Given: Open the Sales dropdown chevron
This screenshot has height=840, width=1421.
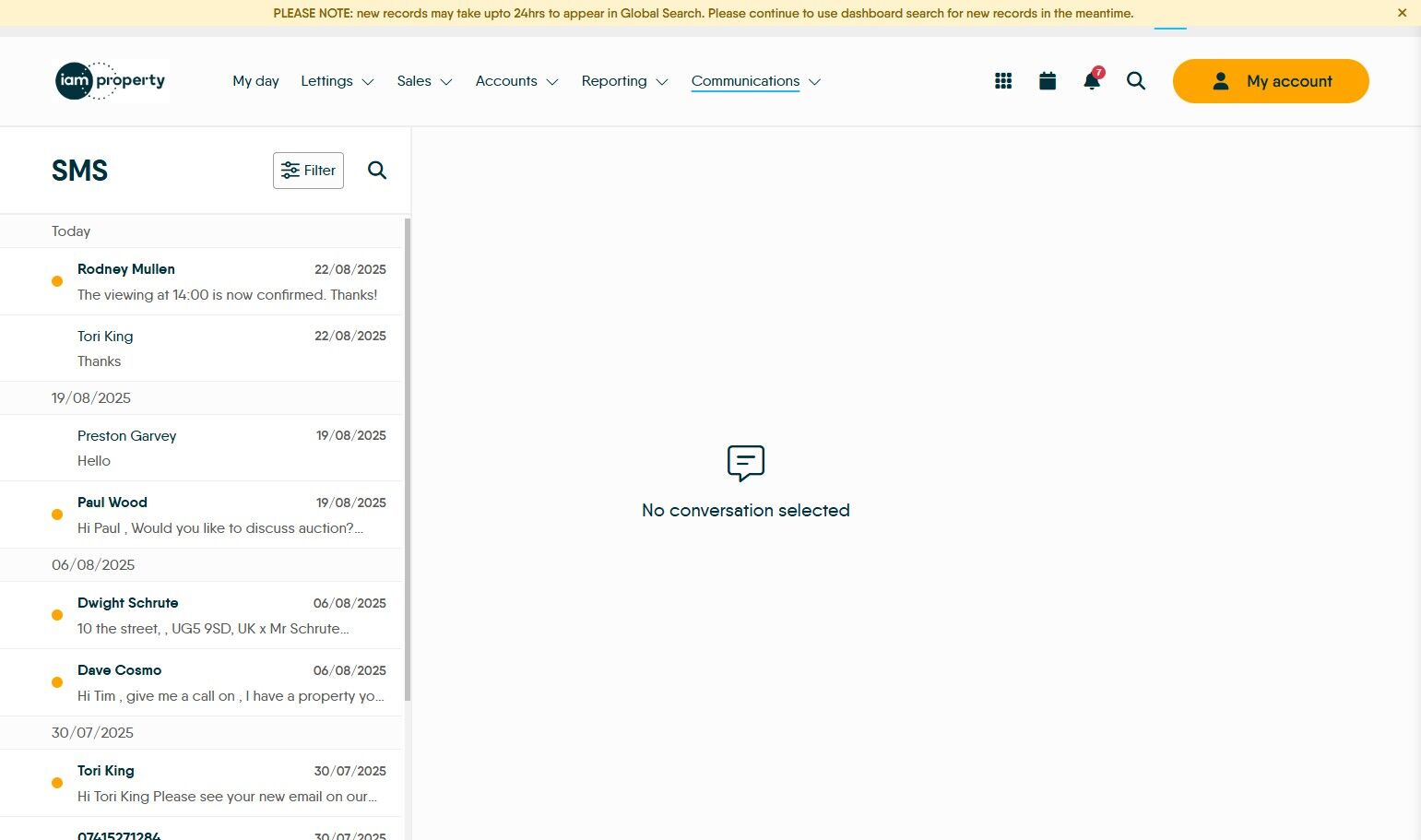Looking at the screenshot, I should (446, 81).
